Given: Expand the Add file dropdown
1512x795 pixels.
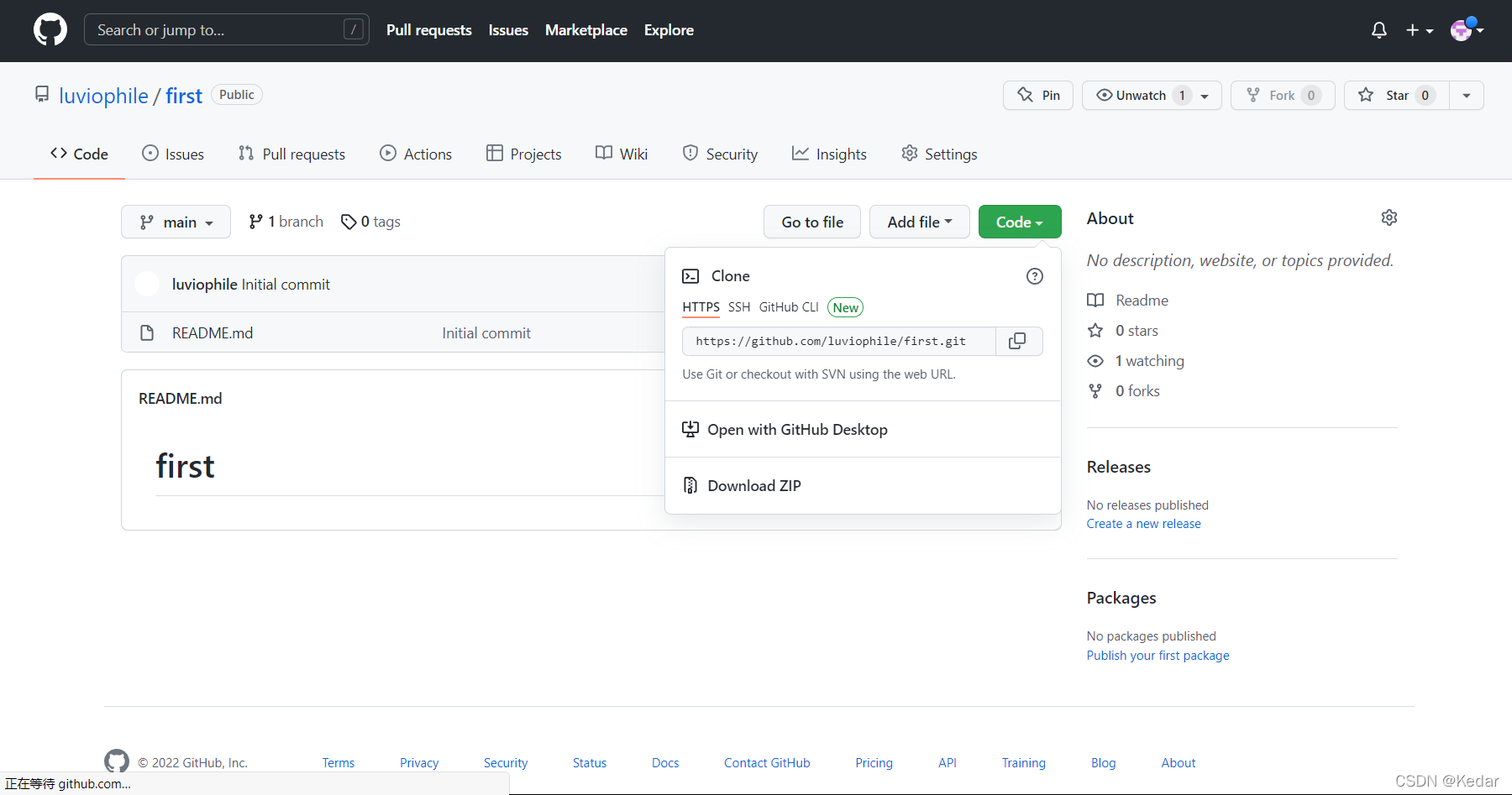Looking at the screenshot, I should tap(920, 222).
